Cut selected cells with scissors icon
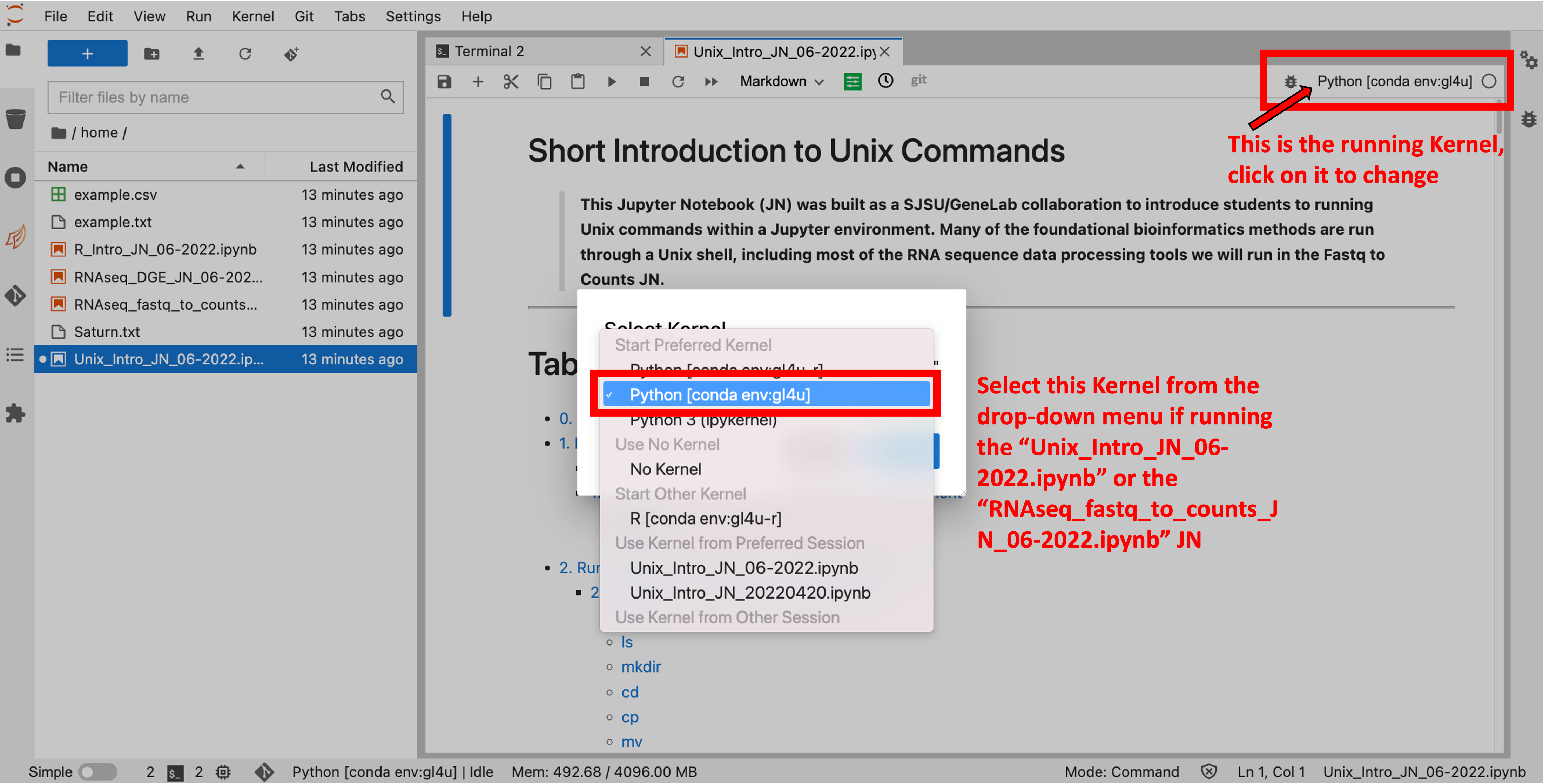Screen dimensions: 1543x784 click(510, 81)
